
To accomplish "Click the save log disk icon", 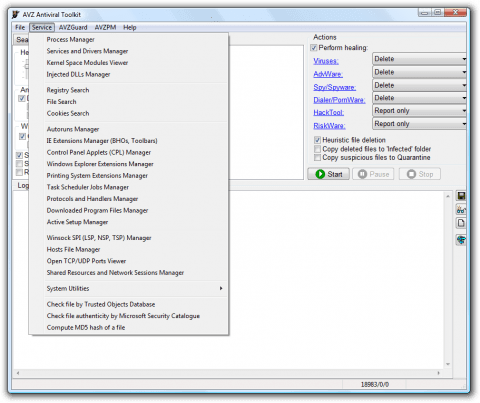I will click(461, 196).
